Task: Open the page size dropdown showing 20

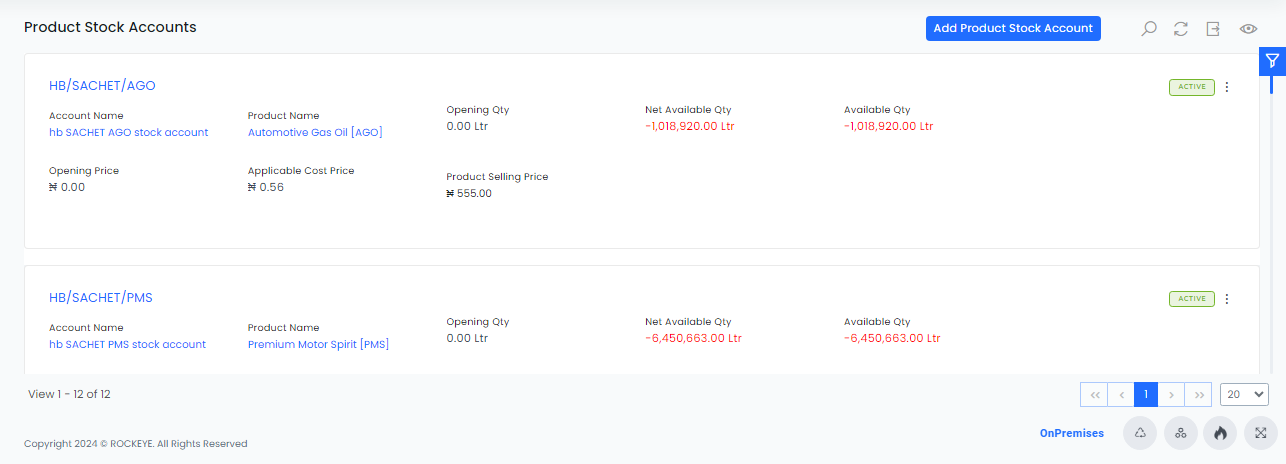Action: pos(1244,394)
